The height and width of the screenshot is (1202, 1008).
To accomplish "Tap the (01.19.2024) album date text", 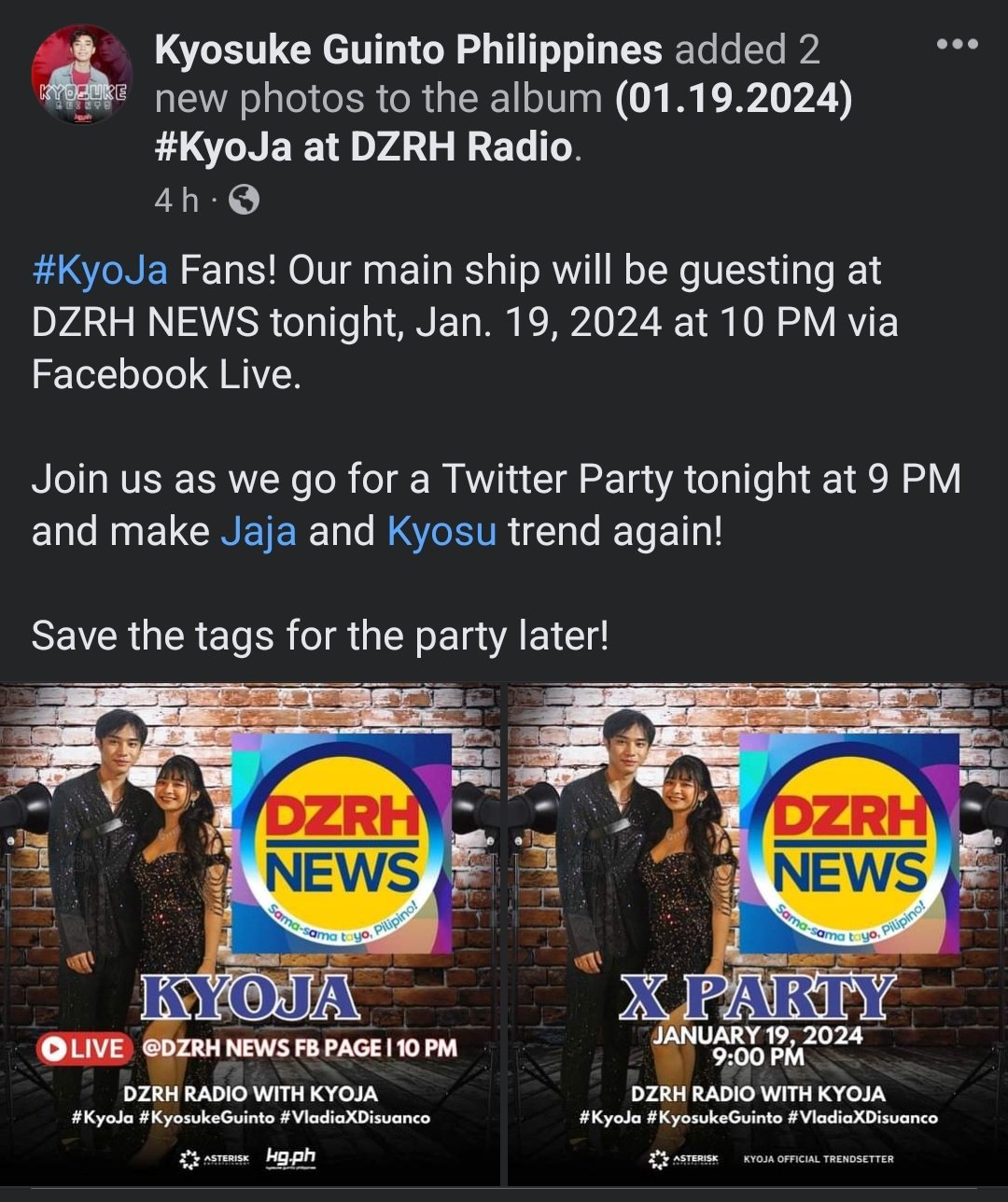I will pos(734,98).
